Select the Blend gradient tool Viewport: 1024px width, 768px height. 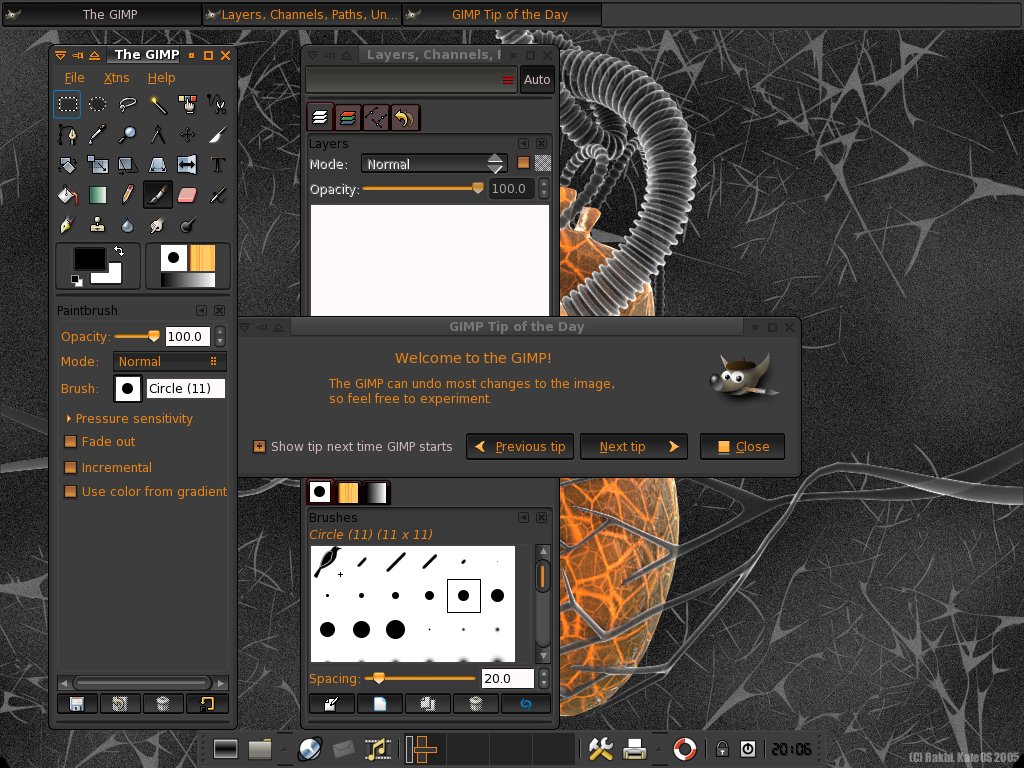(x=97, y=195)
